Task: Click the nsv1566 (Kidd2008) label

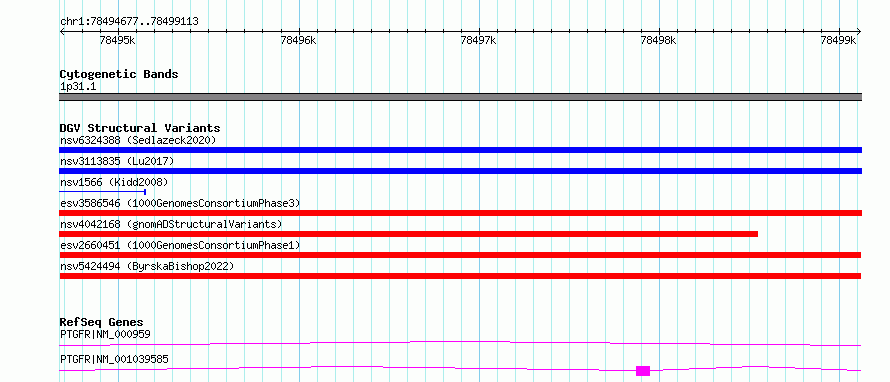Action: (114, 182)
